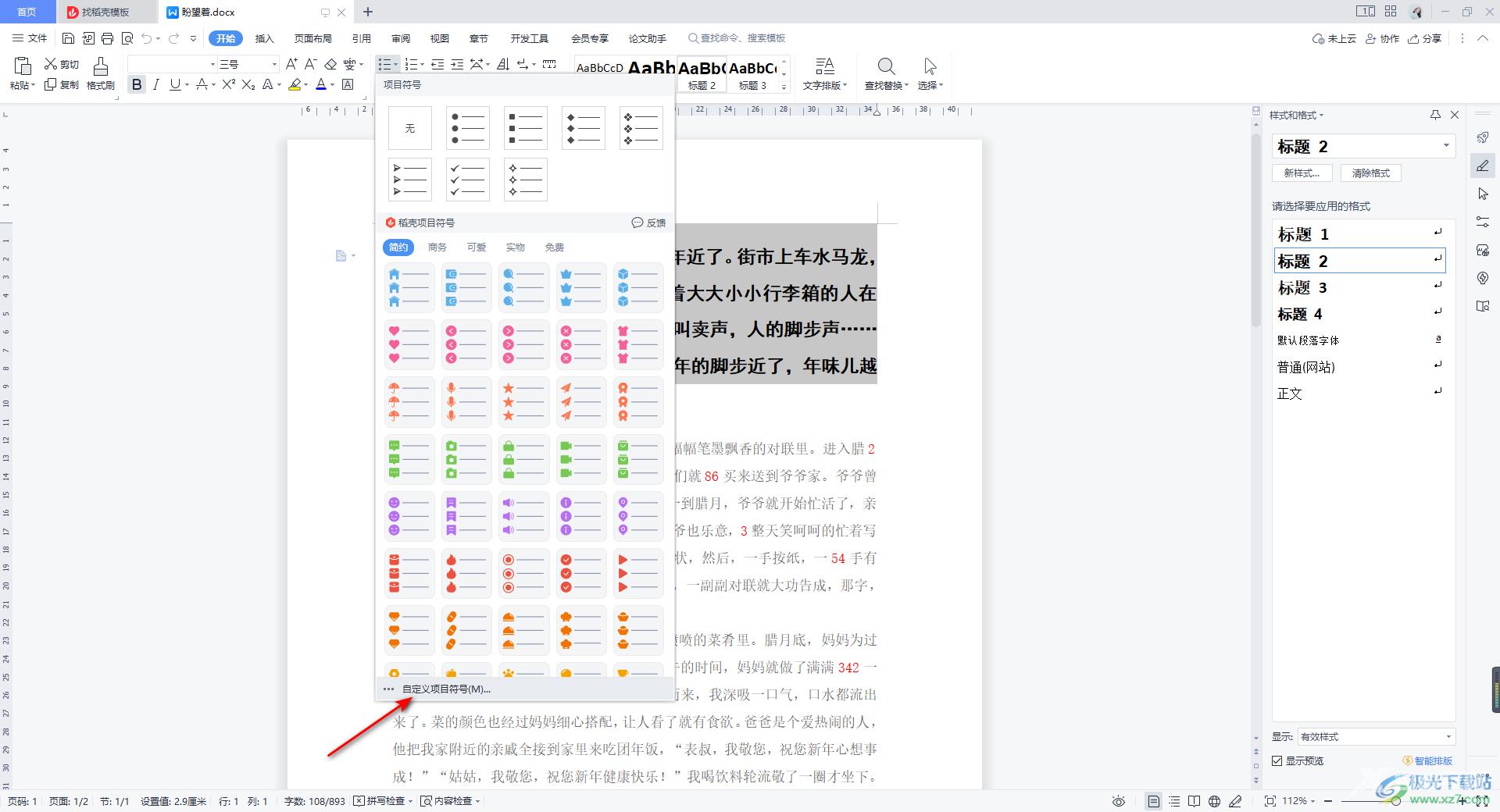
Task: Open the 选择 cursor tool dropdown
Action: coord(930,74)
